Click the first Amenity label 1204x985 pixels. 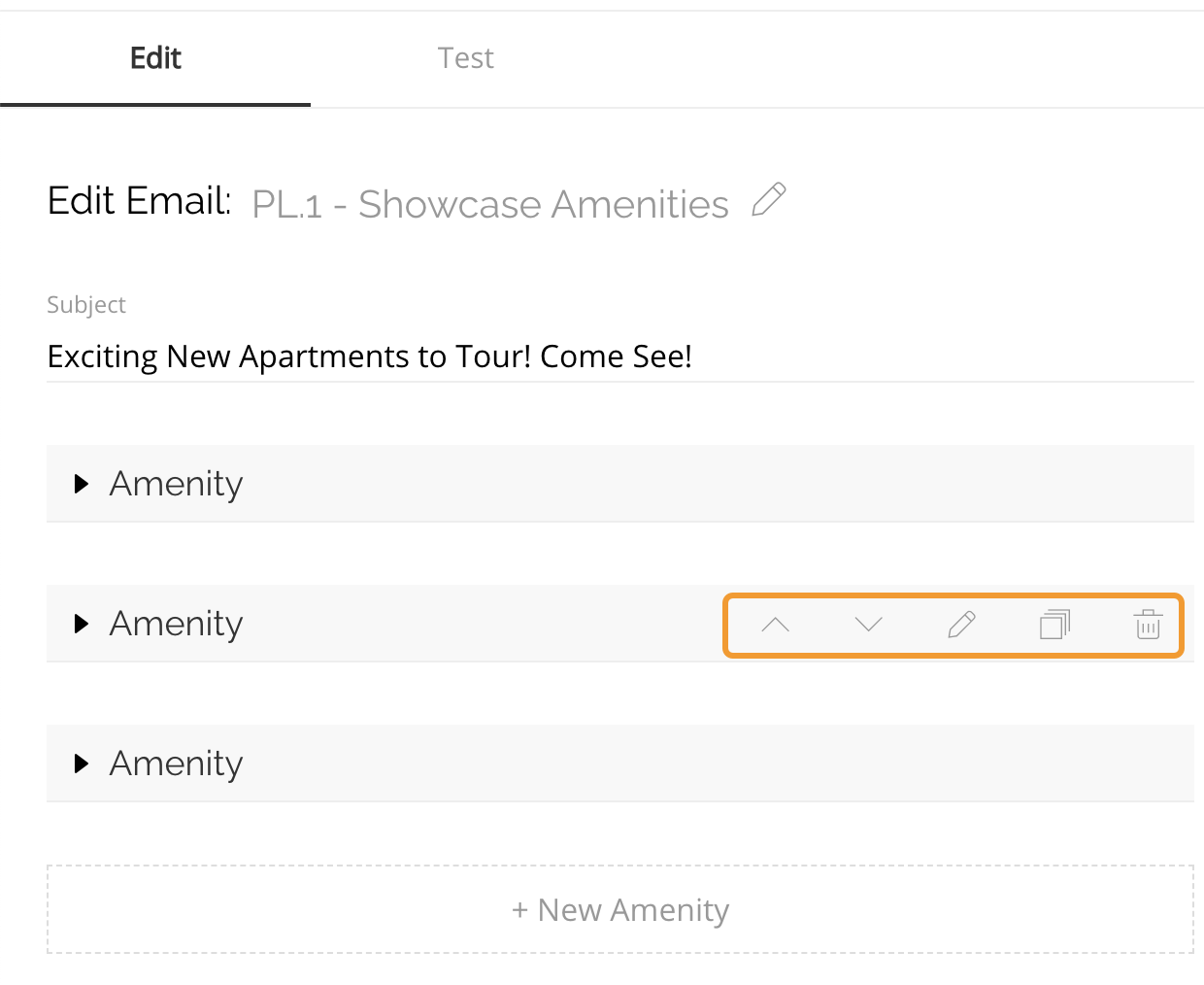coord(176,484)
